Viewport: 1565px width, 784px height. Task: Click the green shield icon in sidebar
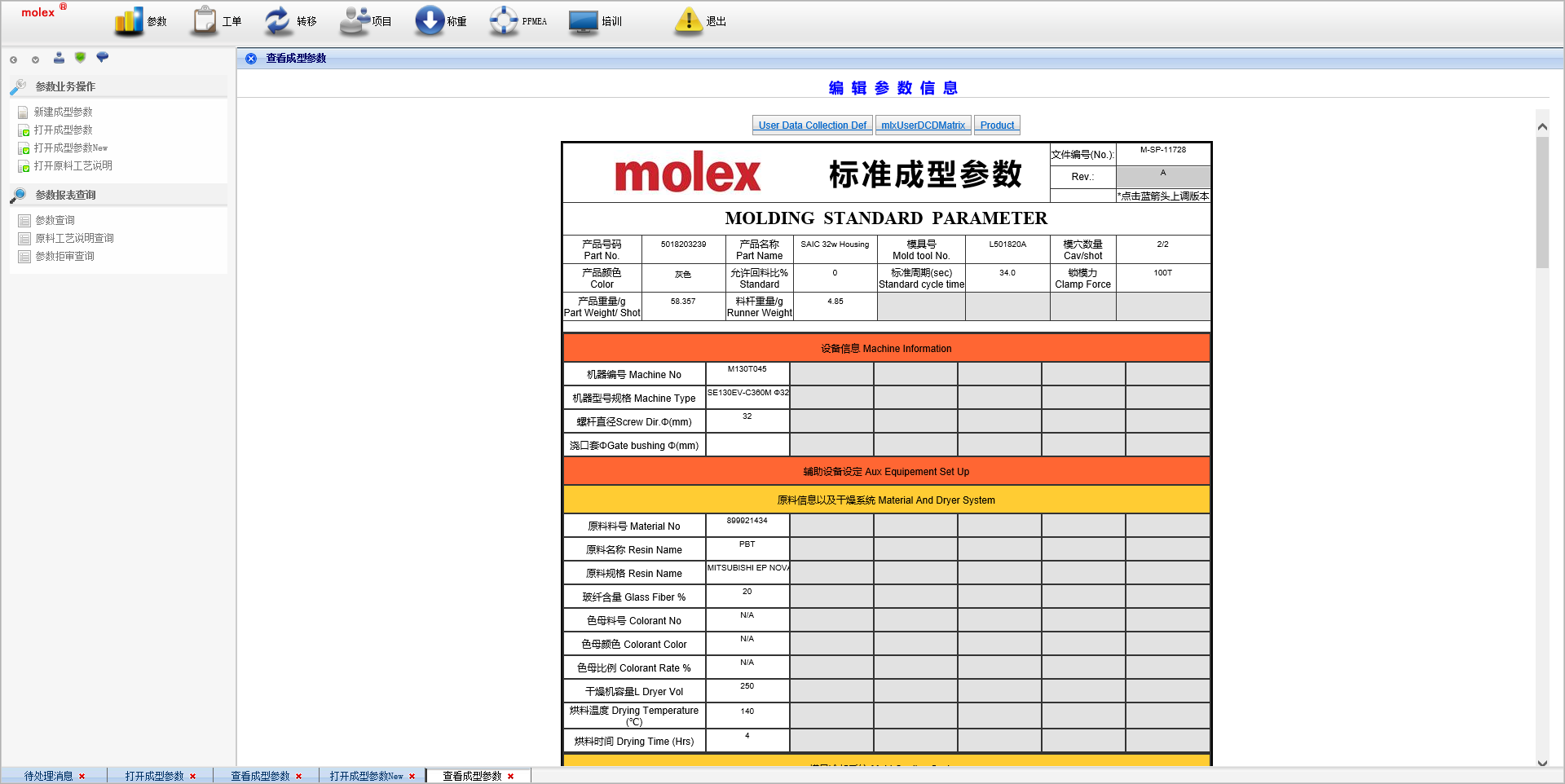(80, 58)
